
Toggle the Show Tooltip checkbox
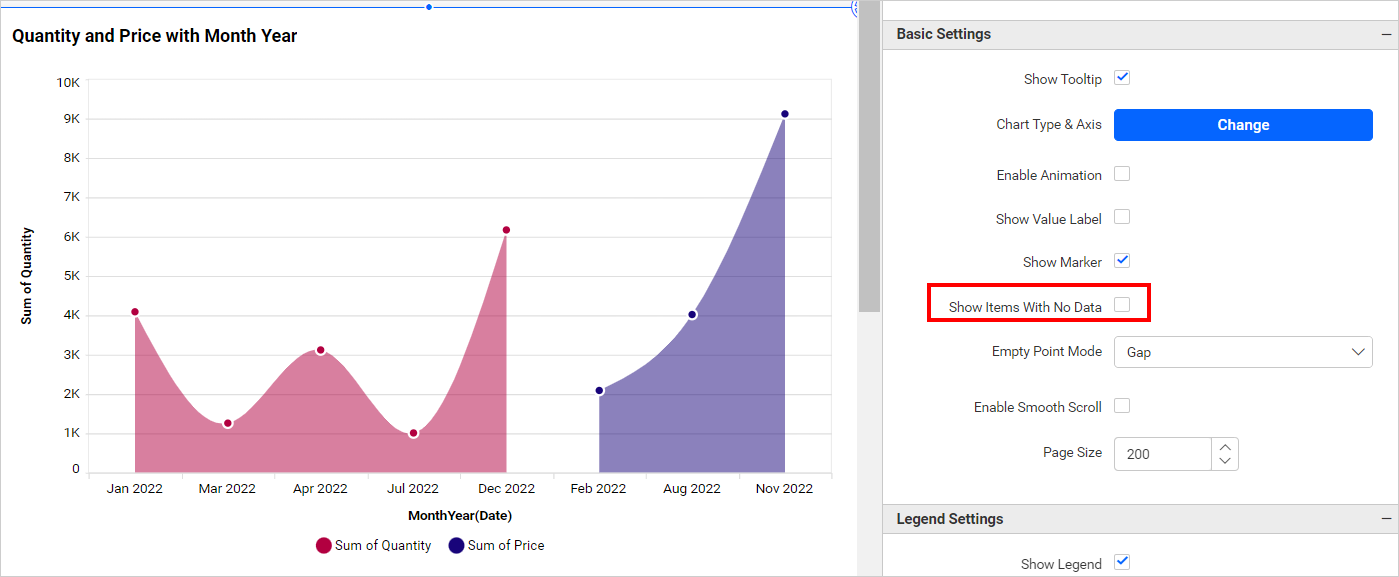point(1122,78)
